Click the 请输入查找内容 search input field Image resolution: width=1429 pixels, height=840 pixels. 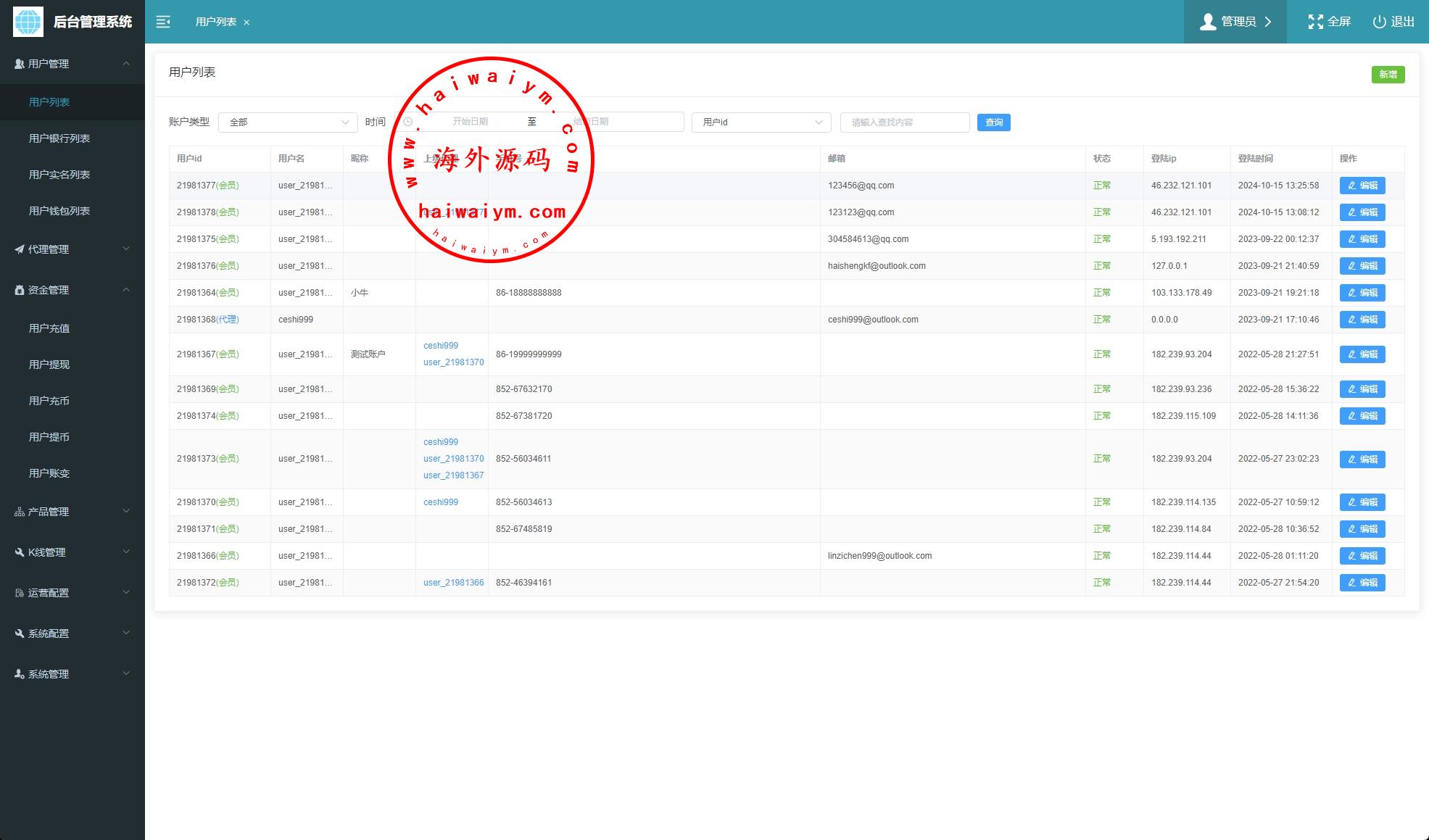[904, 122]
